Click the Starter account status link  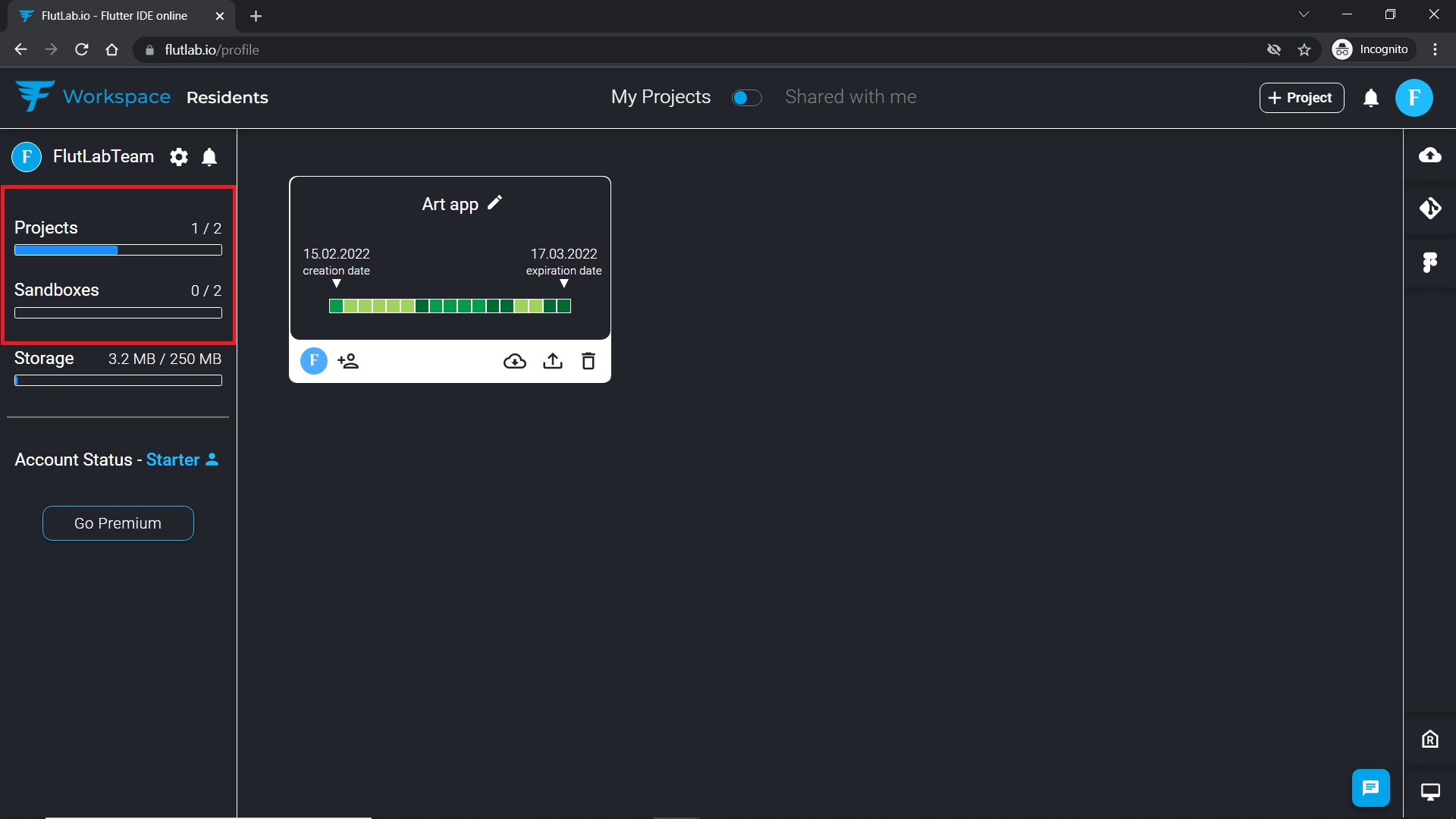click(173, 460)
